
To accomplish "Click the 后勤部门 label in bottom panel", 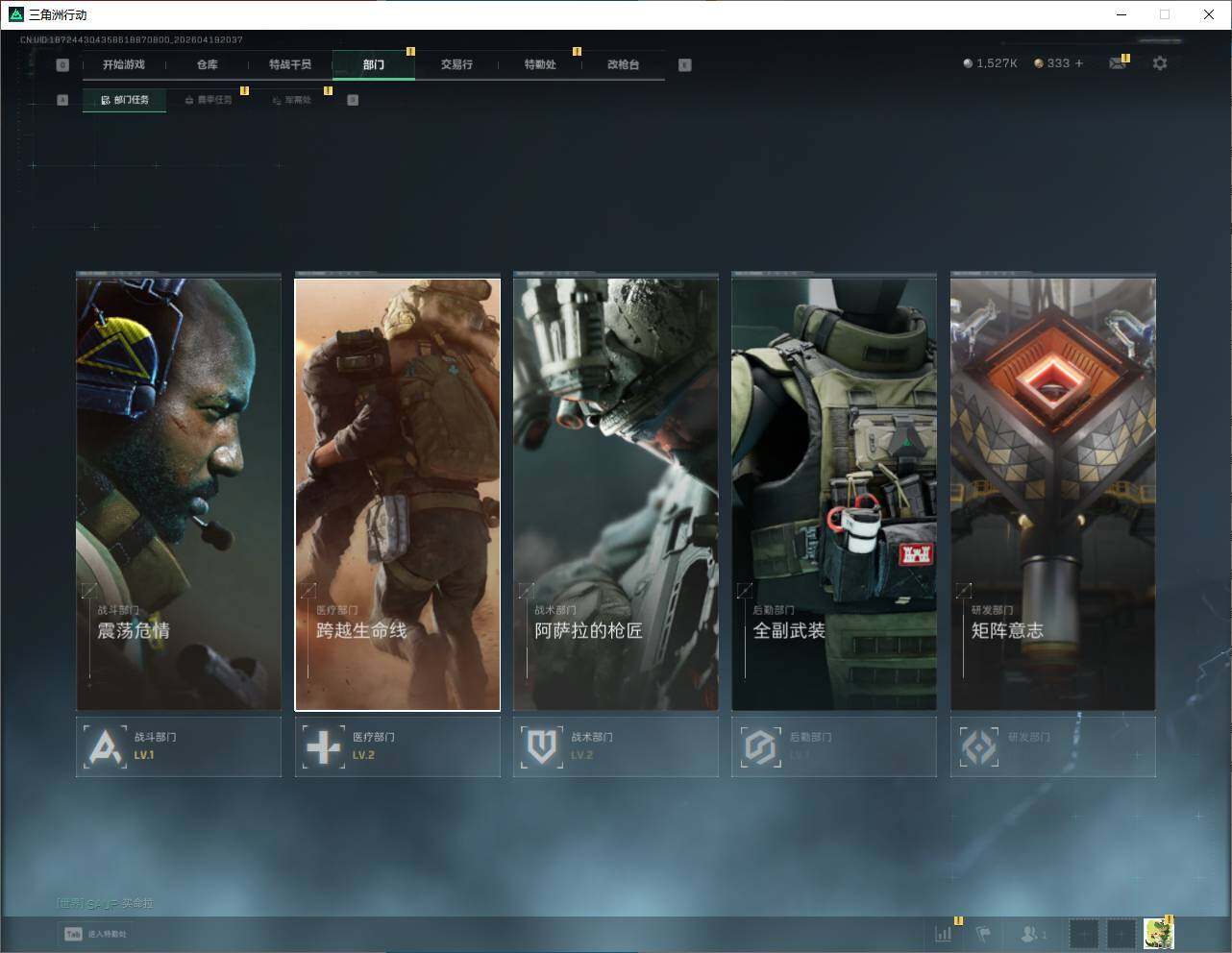I will [x=810, y=737].
